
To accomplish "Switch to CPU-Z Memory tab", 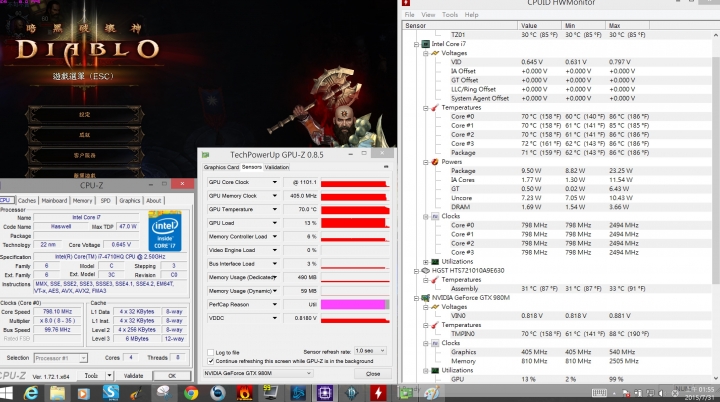I will [82, 201].
